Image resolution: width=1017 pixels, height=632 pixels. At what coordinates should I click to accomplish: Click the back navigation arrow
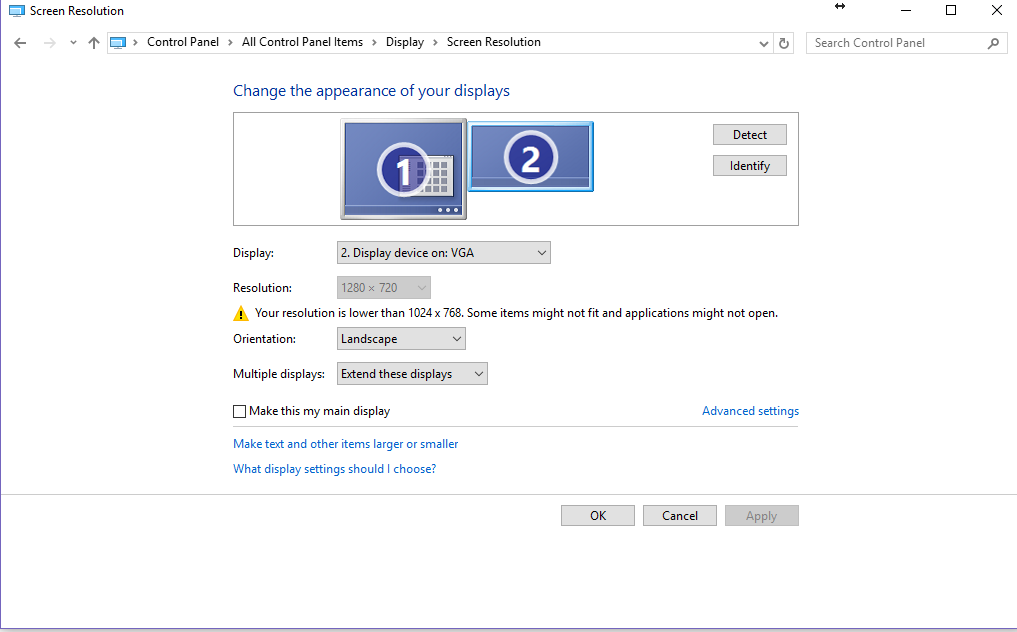[x=20, y=42]
